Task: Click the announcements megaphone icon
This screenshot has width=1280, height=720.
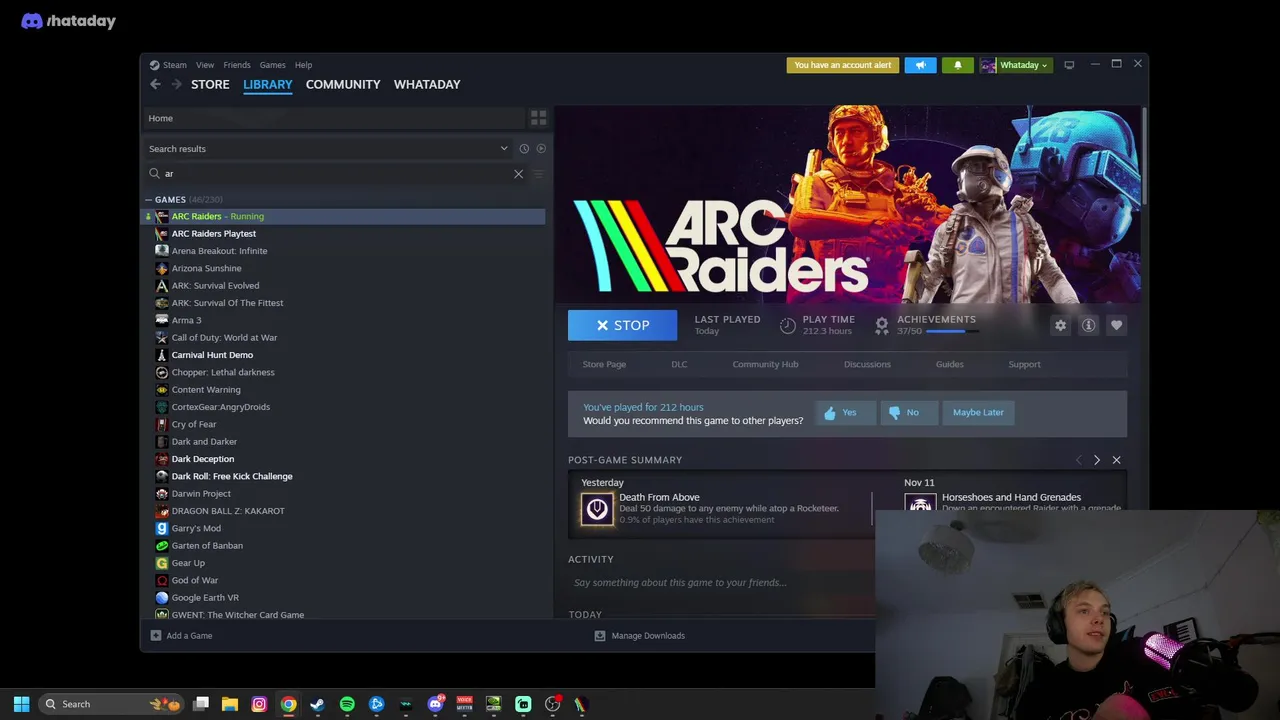Action: click(920, 65)
